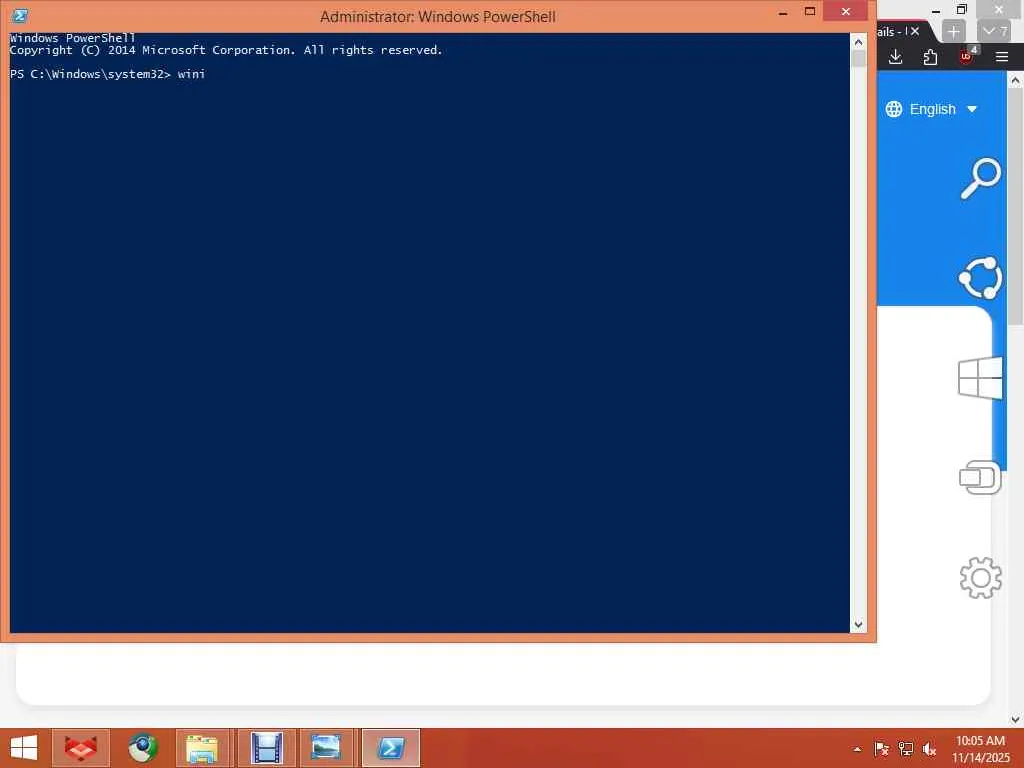The image size is (1024, 768).
Task: Maximize the PowerShell window
Action: (810, 11)
